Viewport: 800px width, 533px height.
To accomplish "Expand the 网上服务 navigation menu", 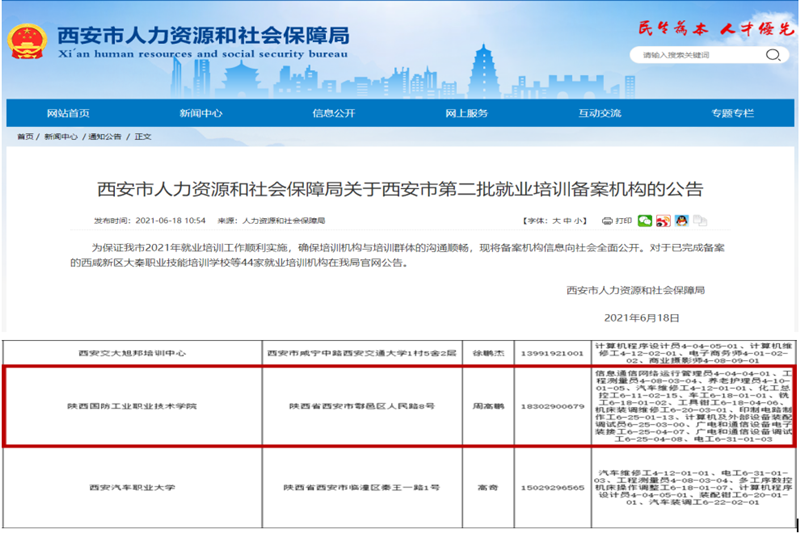I will [x=466, y=113].
